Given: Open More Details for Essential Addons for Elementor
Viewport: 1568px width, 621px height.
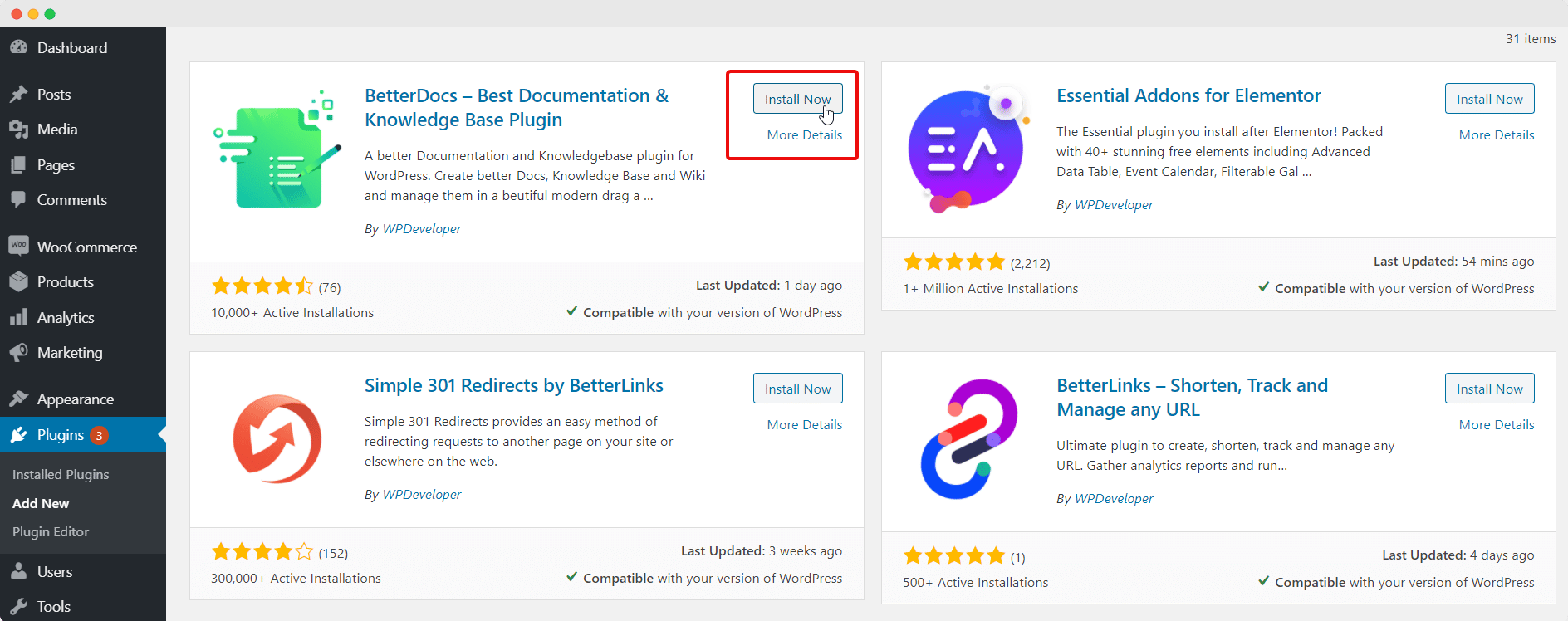Looking at the screenshot, I should [1497, 134].
